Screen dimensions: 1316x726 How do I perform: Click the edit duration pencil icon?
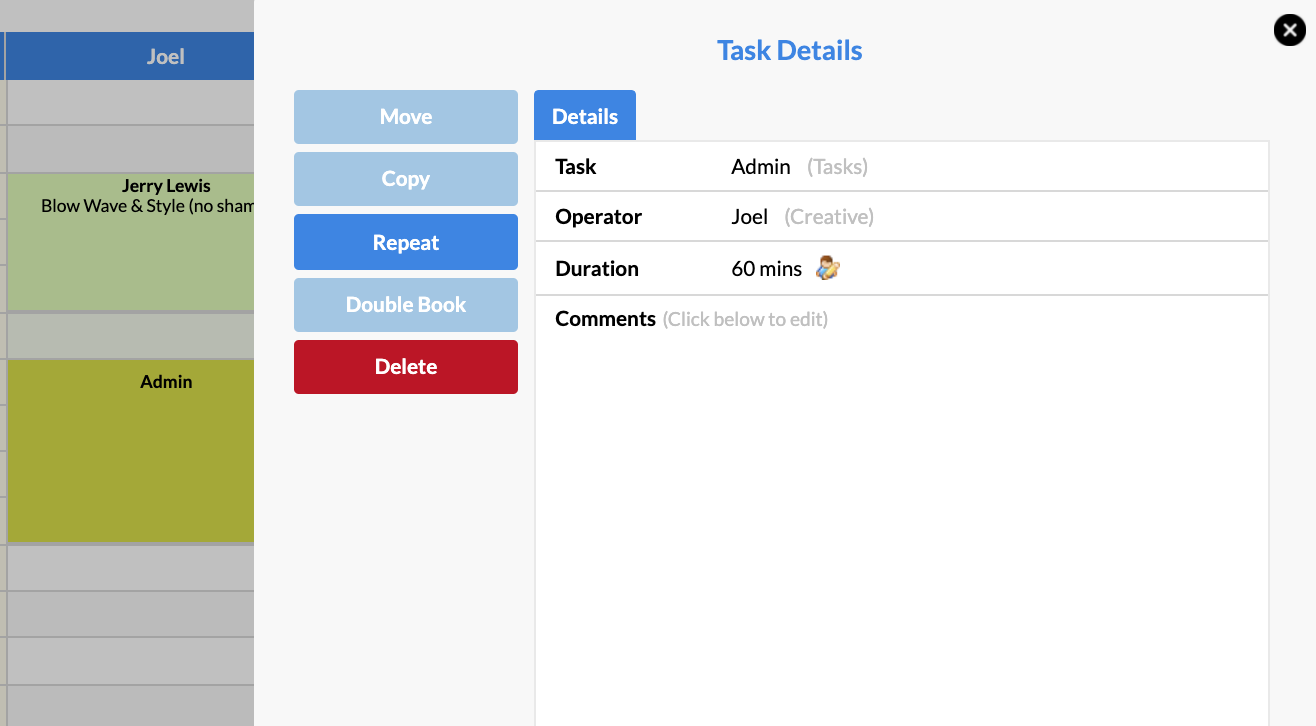(826, 268)
